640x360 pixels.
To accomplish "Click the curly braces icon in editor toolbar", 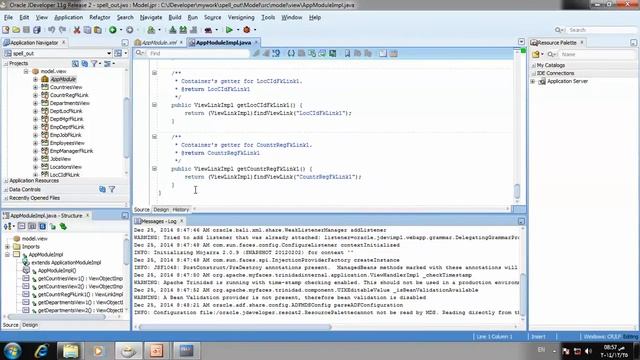I will pos(291,53).
